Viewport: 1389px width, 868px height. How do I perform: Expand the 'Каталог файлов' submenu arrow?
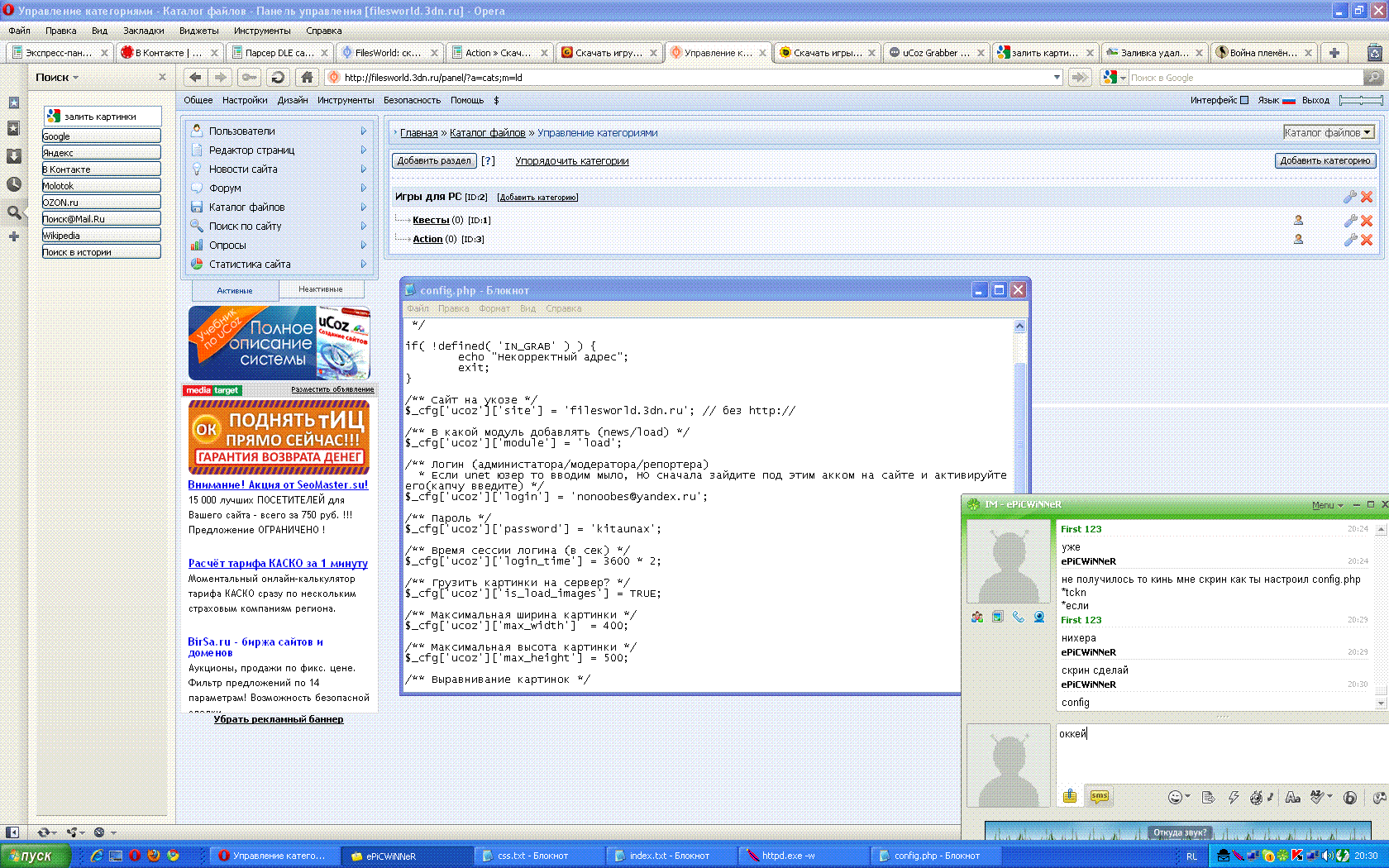point(364,207)
